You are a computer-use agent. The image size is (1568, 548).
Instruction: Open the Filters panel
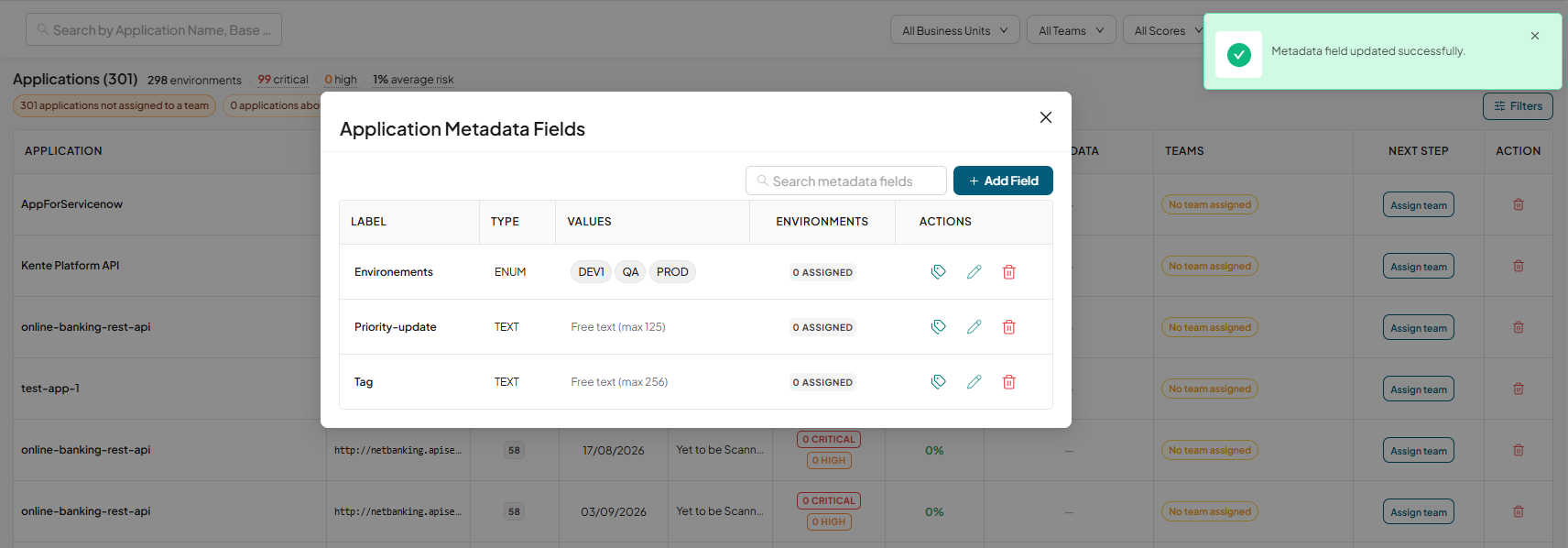(x=1518, y=106)
